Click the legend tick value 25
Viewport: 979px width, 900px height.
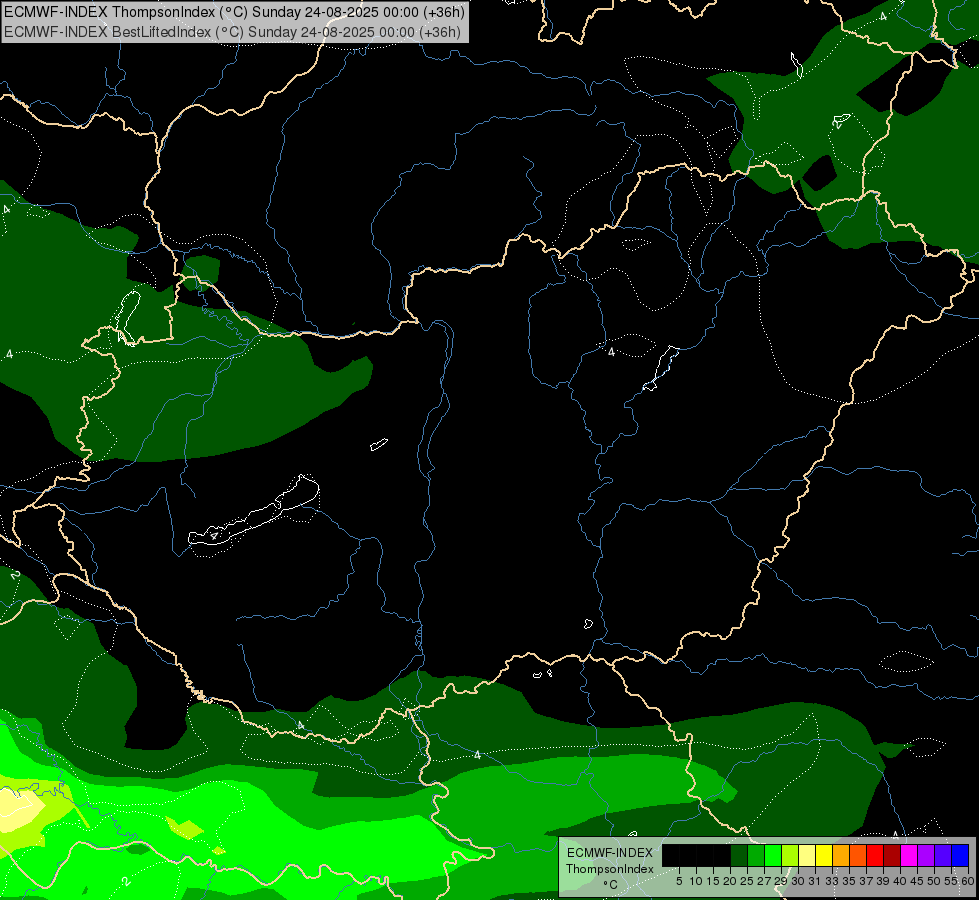[747, 881]
